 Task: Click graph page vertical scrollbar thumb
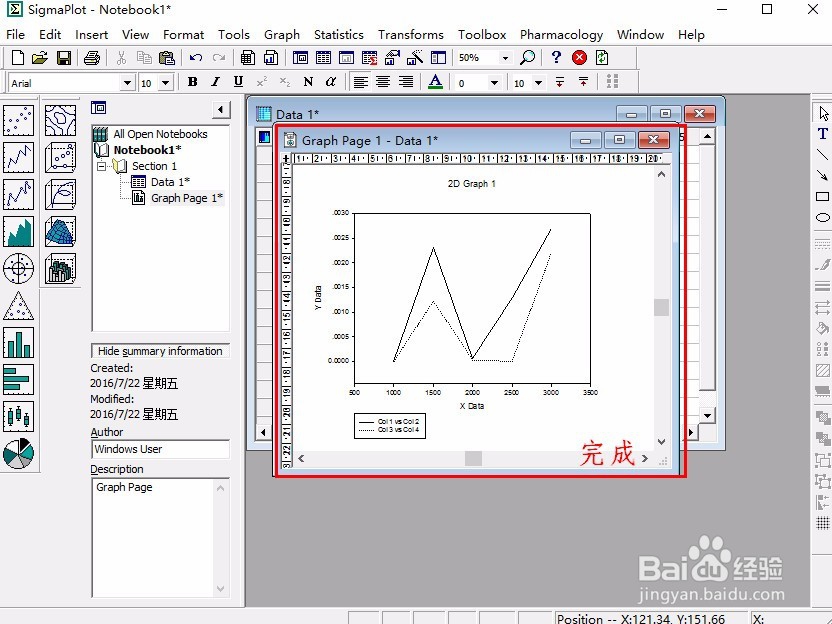point(661,307)
